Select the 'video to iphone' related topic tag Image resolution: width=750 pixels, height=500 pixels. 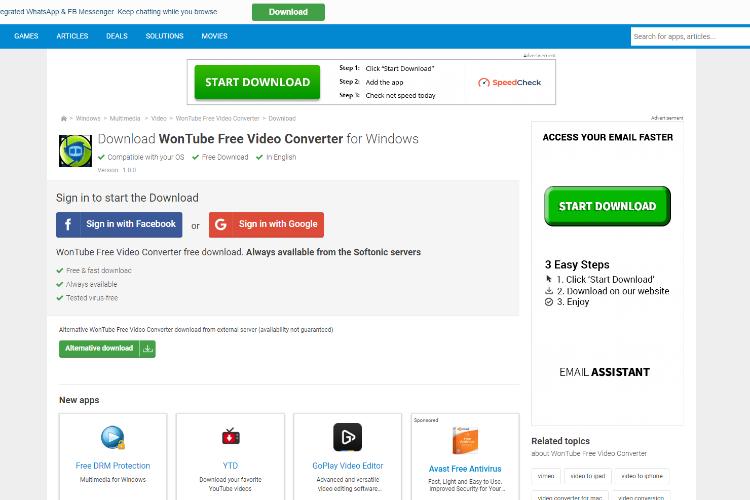tap(642, 476)
